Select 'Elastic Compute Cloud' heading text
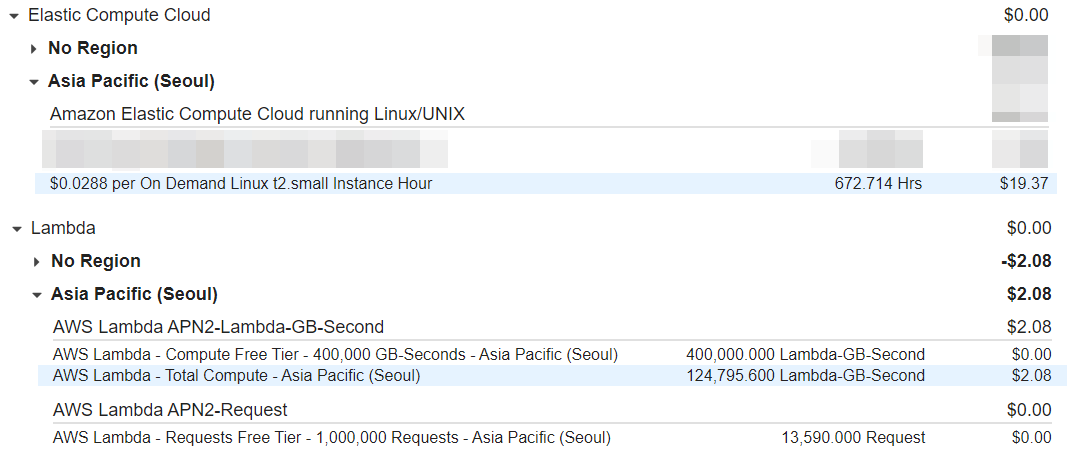 pyautogui.click(x=119, y=15)
